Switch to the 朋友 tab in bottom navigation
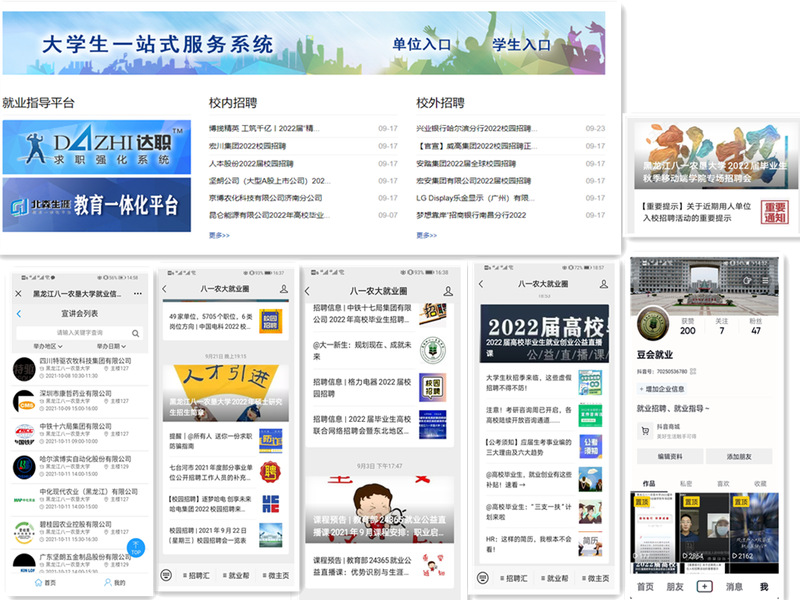The height and width of the screenshot is (600, 800). 675,586
